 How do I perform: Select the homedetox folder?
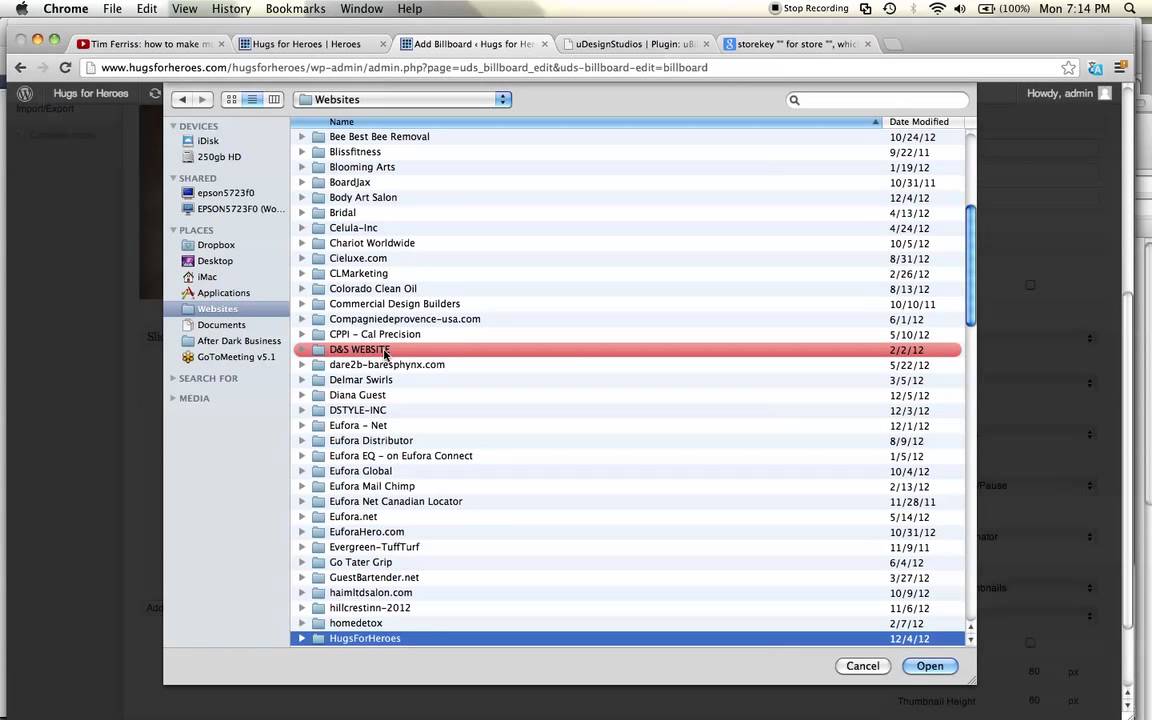[x=628, y=623]
